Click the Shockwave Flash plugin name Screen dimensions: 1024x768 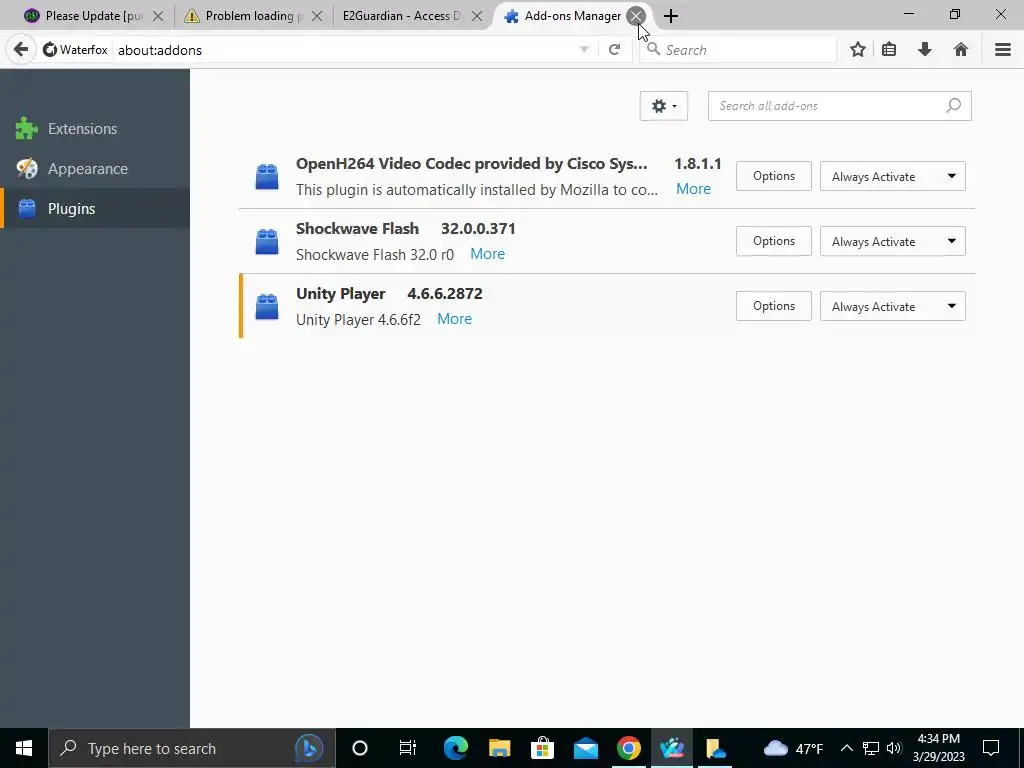(x=357, y=229)
